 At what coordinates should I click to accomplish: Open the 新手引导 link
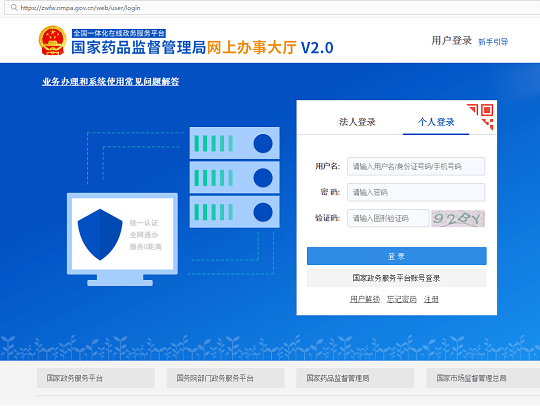[x=493, y=42]
